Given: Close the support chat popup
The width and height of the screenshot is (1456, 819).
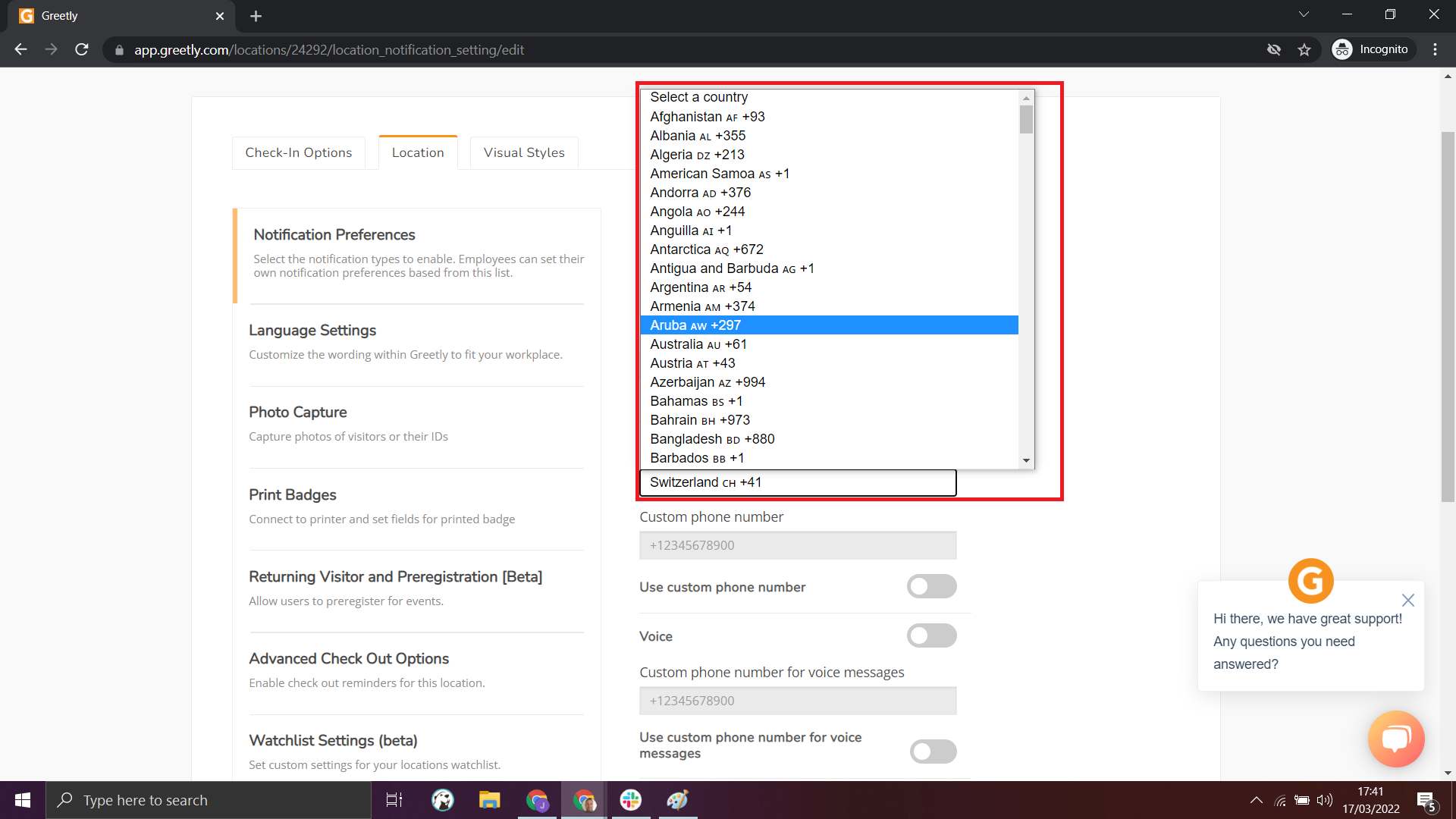Looking at the screenshot, I should (1408, 600).
